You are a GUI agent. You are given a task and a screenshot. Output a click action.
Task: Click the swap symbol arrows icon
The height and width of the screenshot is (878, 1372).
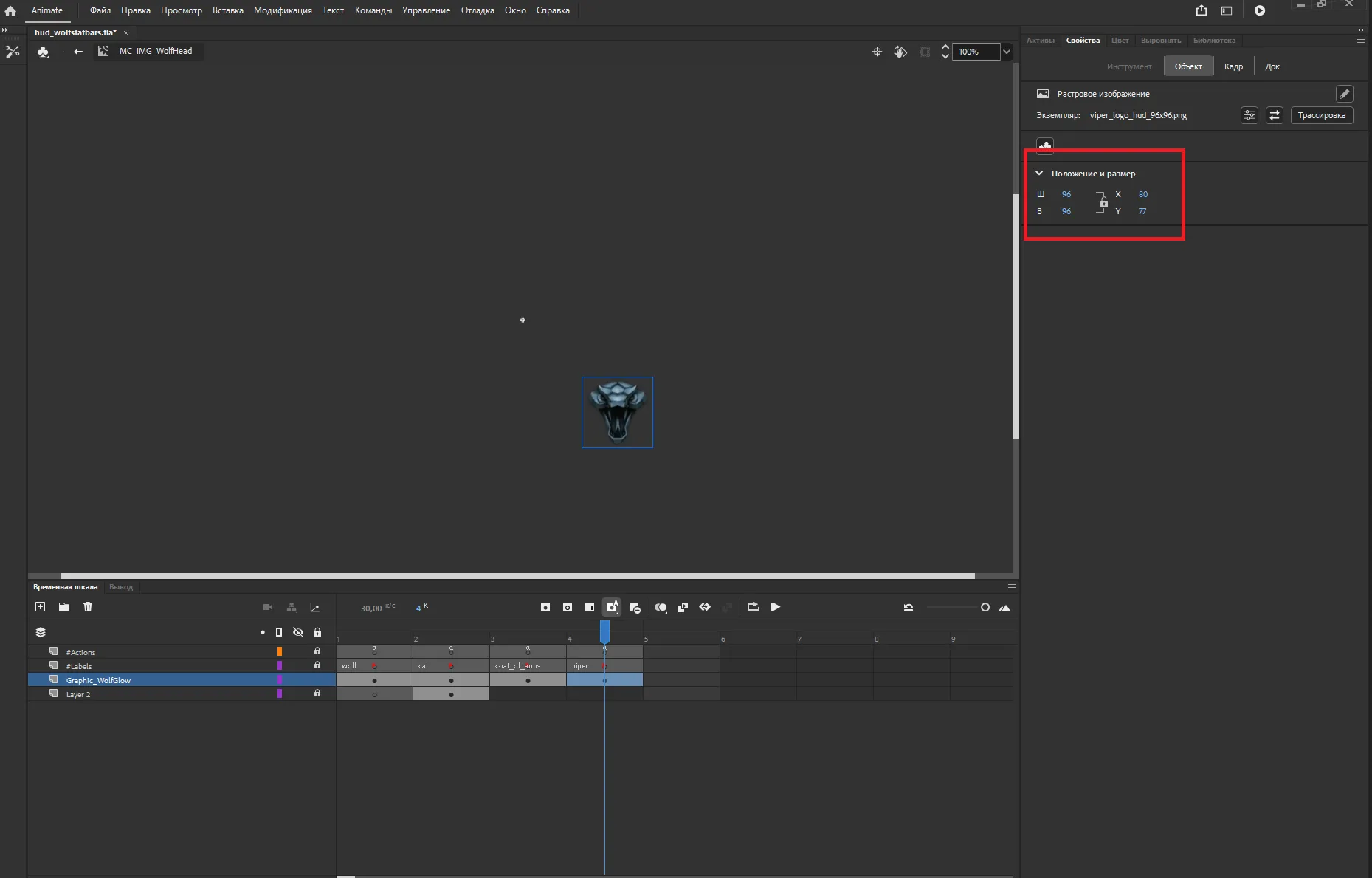click(1275, 116)
